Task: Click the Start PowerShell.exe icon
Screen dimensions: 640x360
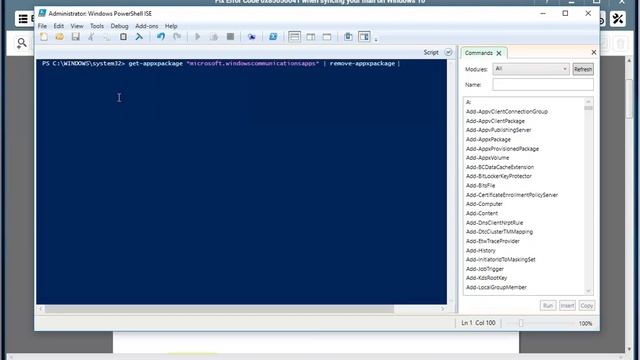Action: pos(273,37)
